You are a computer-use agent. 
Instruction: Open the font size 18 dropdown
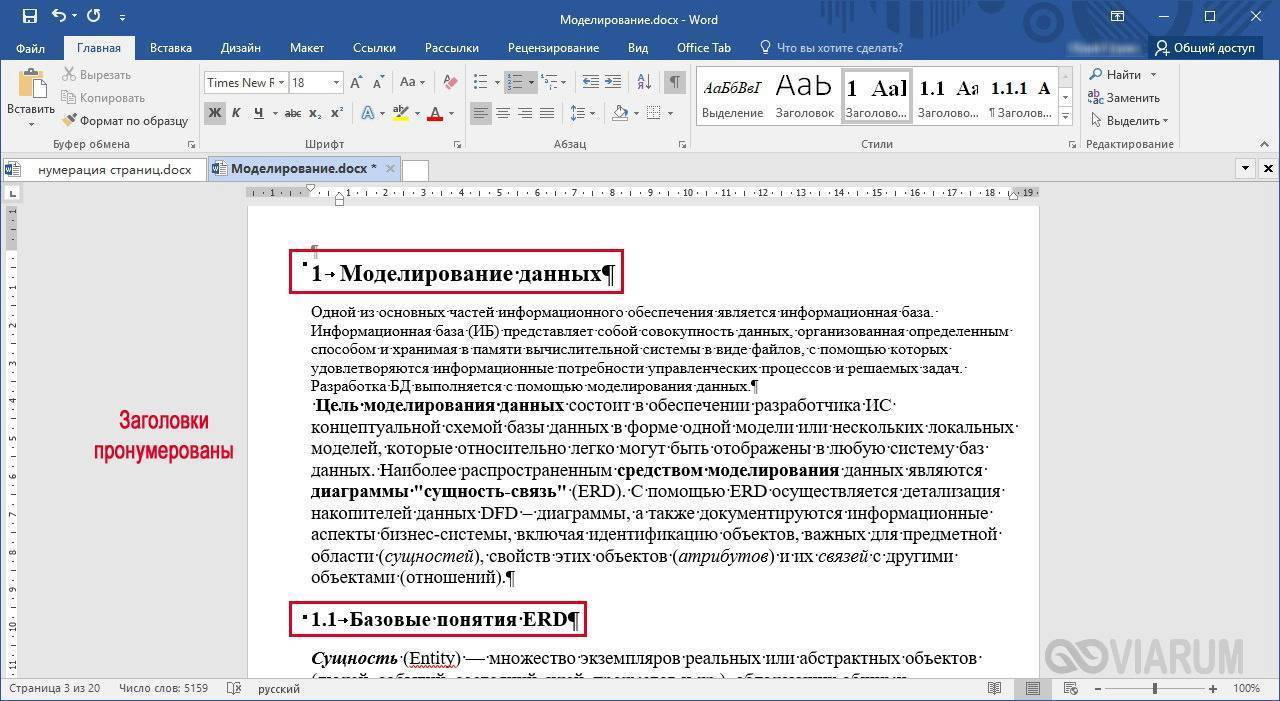click(x=336, y=83)
